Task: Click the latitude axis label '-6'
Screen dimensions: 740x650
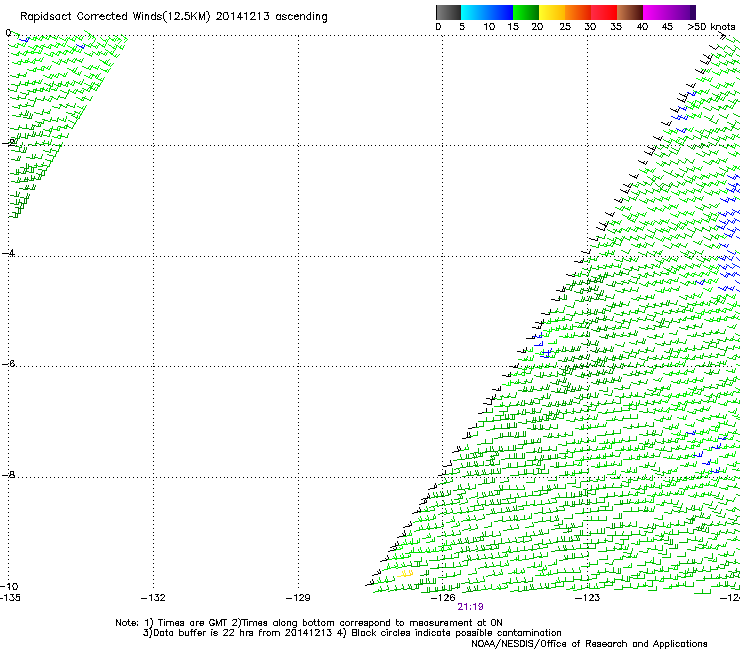Action: [8, 363]
